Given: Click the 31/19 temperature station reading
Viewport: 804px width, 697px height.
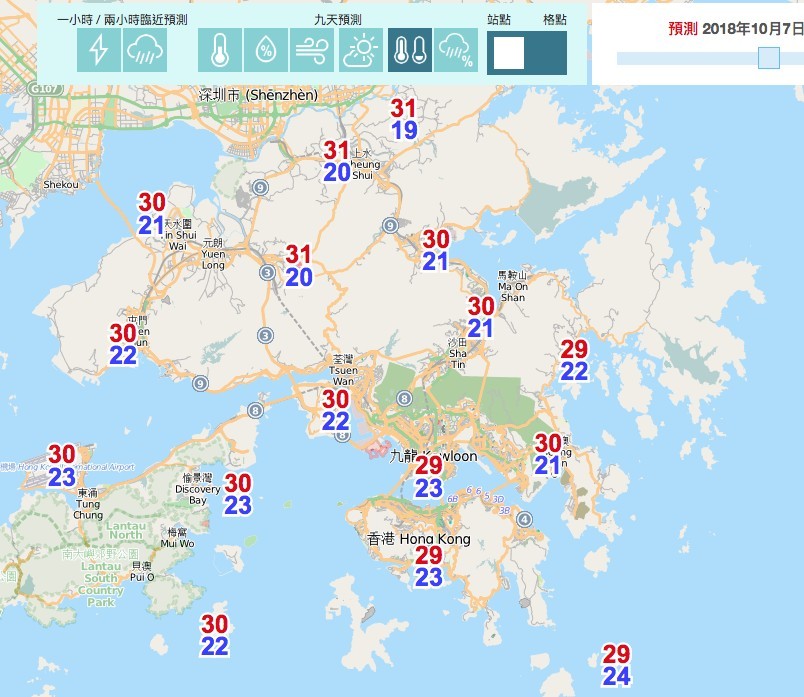Looking at the screenshot, I should click(404, 119).
